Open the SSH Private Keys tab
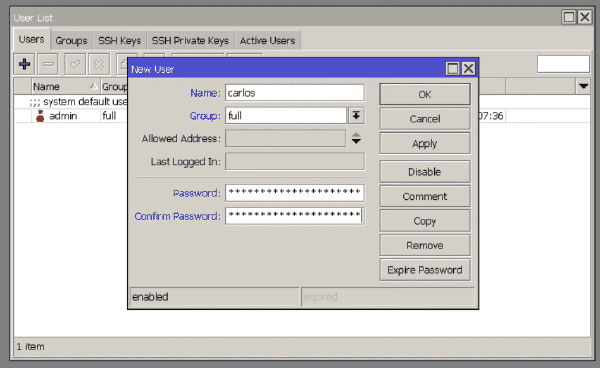Image resolution: width=600 pixels, height=368 pixels. click(x=190, y=41)
